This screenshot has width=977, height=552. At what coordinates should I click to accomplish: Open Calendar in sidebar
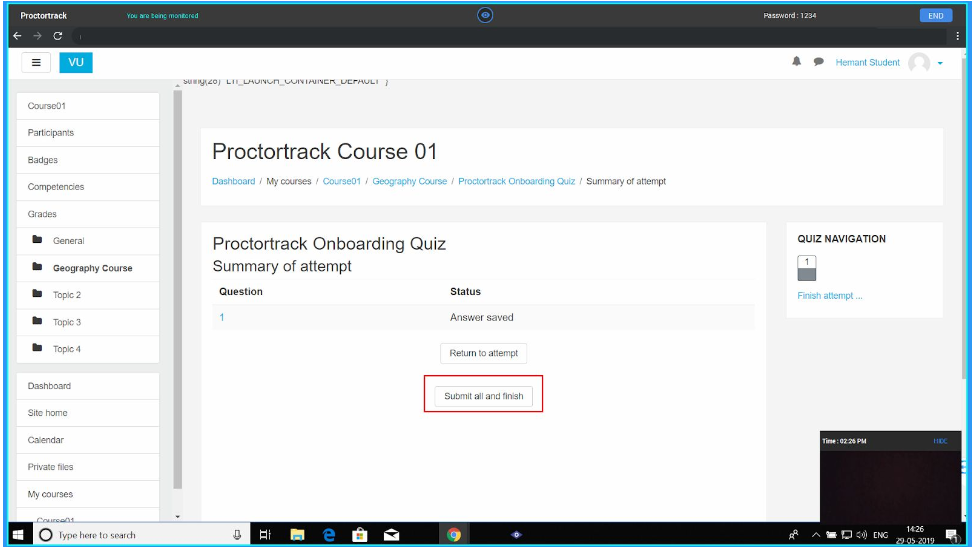tap(88, 440)
